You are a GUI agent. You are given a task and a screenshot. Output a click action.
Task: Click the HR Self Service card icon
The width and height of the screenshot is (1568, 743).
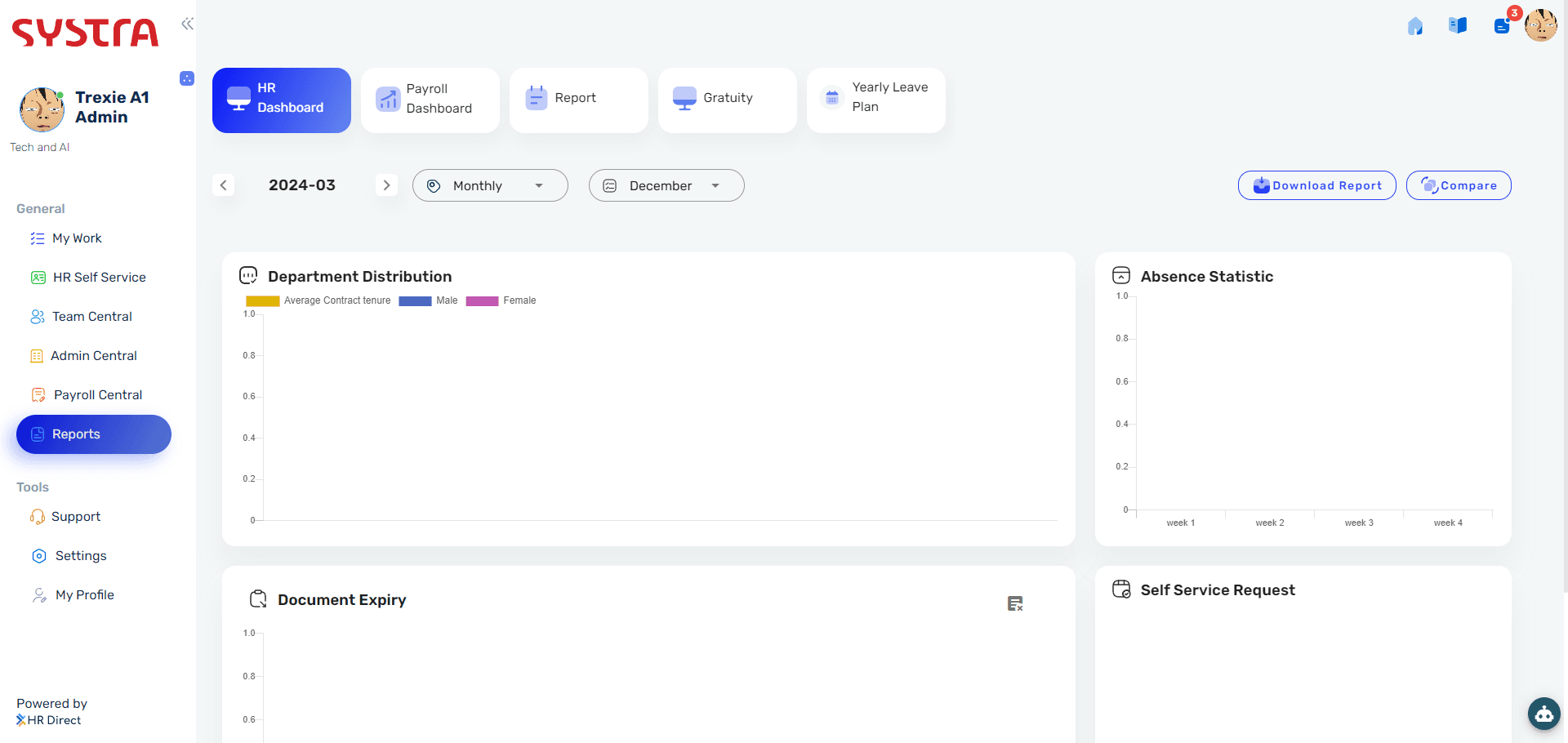[x=38, y=278]
